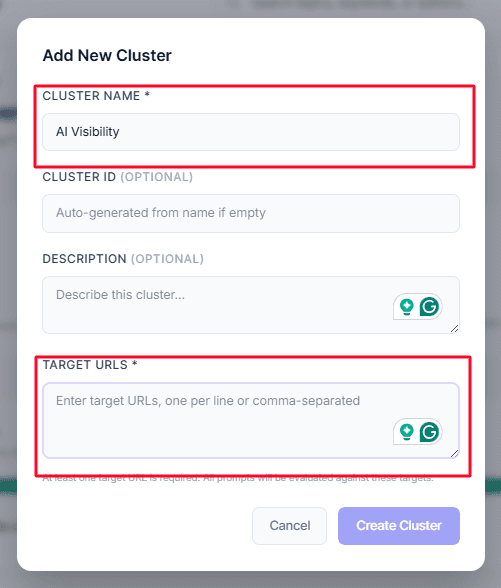The image size is (501, 588).
Task: Click the Grammarly G icon in Description box
Action: 429,307
